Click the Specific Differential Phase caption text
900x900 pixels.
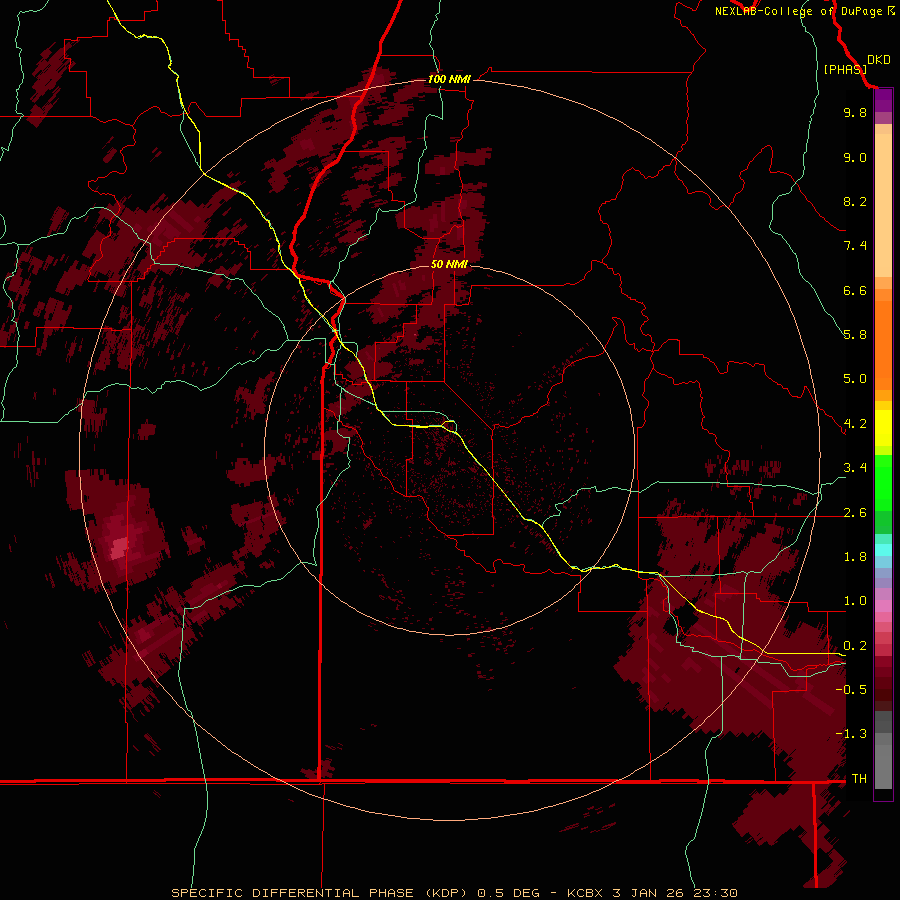pyautogui.click(x=454, y=893)
